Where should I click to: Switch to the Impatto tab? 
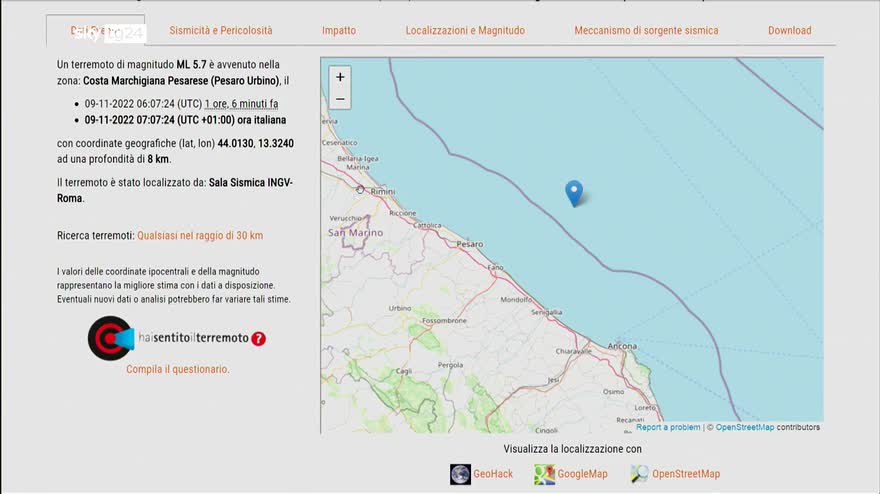pos(339,31)
